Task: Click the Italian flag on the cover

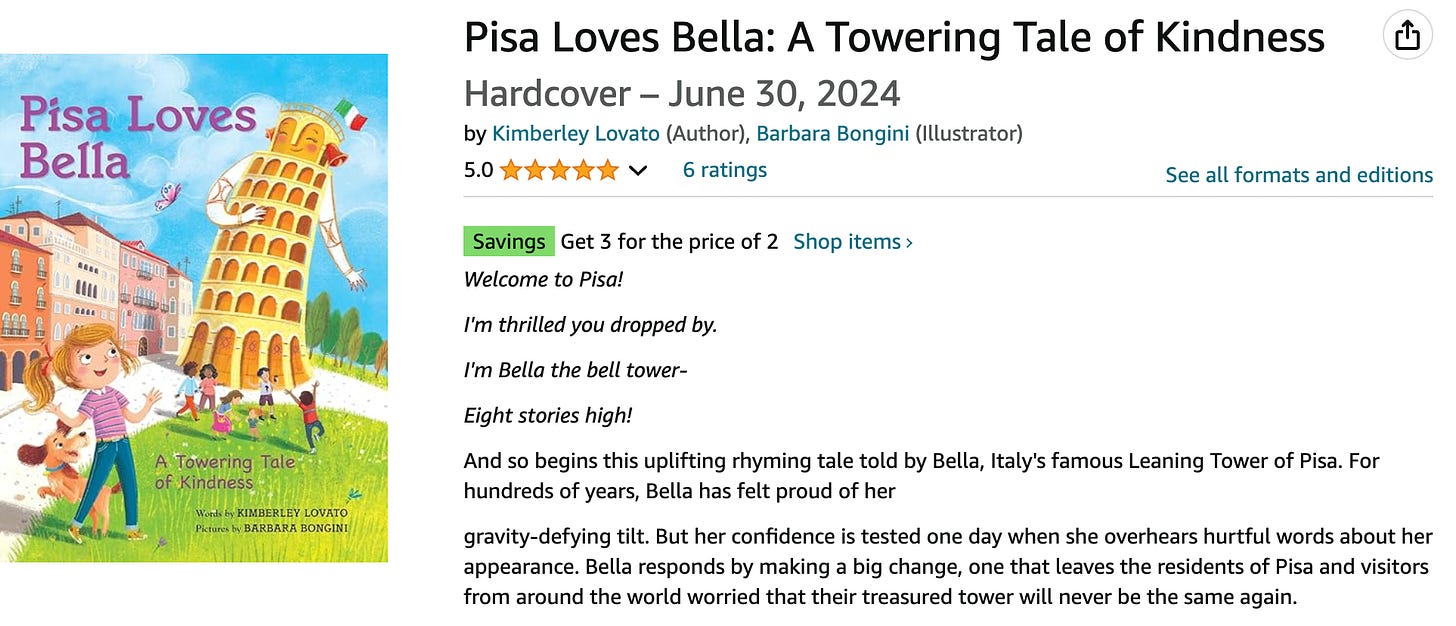Action: [350, 114]
